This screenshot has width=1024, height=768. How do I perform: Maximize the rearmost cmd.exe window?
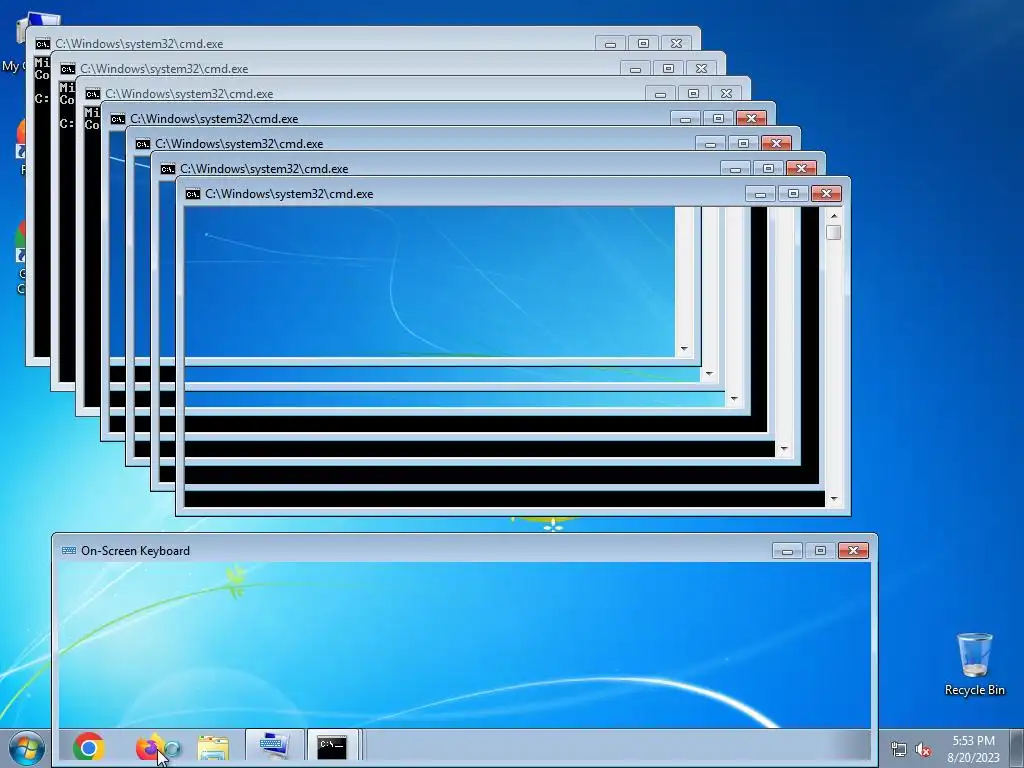click(x=643, y=44)
